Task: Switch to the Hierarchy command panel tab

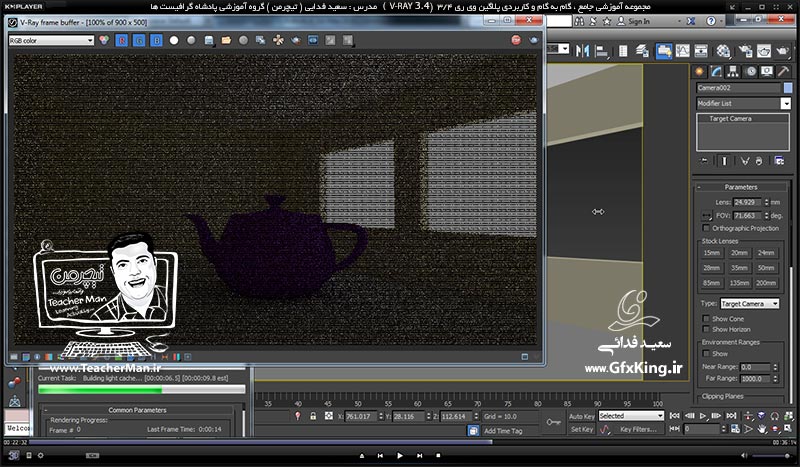Action: coord(733,72)
